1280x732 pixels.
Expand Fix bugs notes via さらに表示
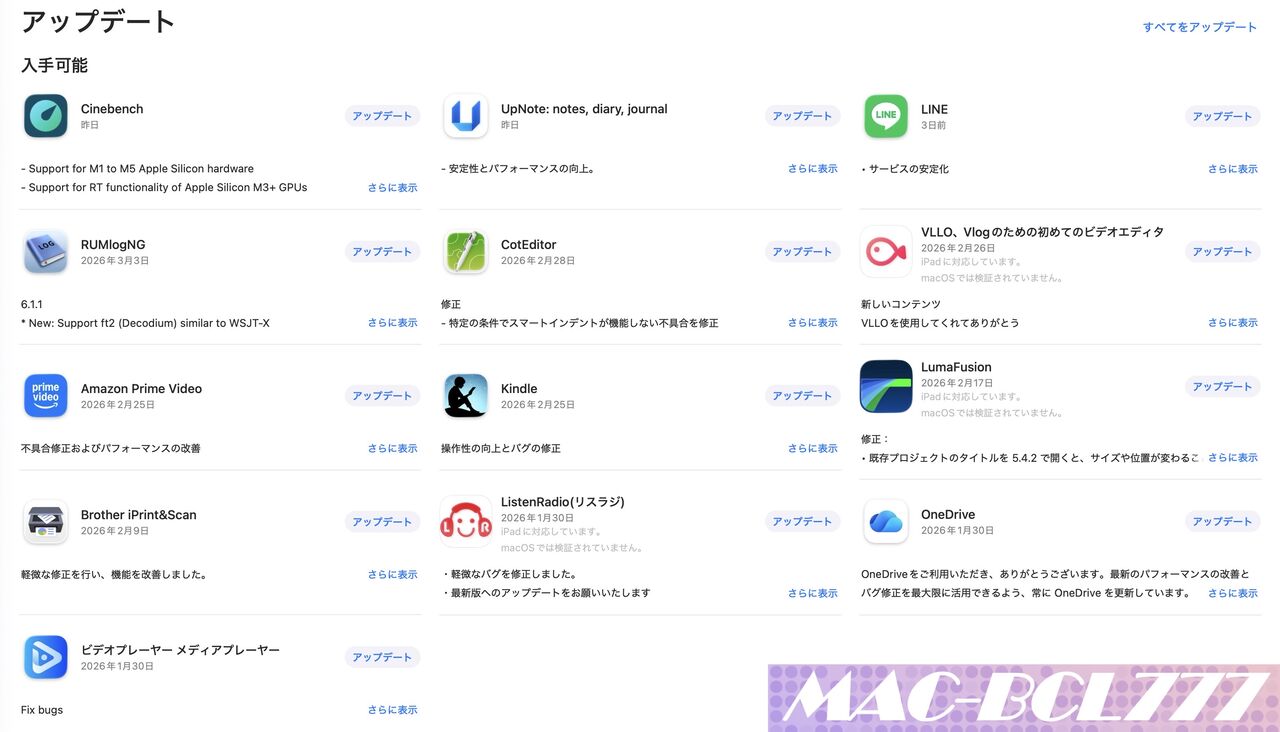[392, 710]
